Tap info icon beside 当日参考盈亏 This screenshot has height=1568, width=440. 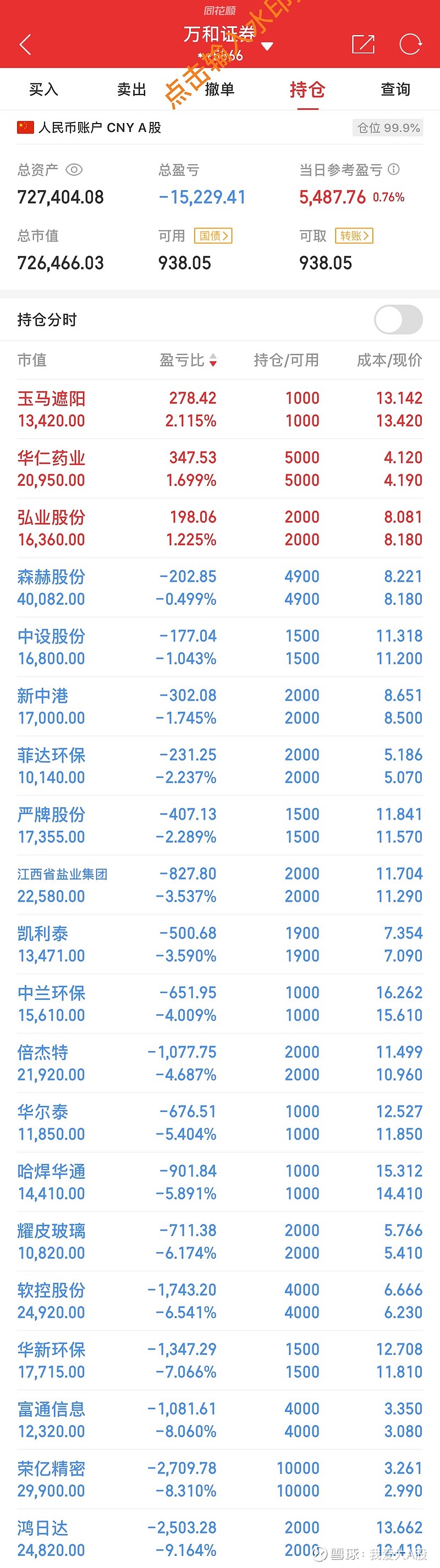(x=394, y=169)
